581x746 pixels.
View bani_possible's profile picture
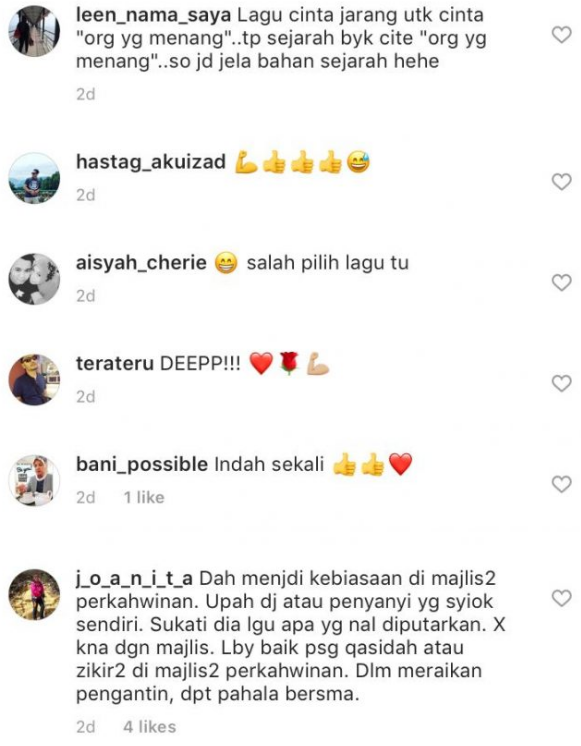click(x=34, y=481)
